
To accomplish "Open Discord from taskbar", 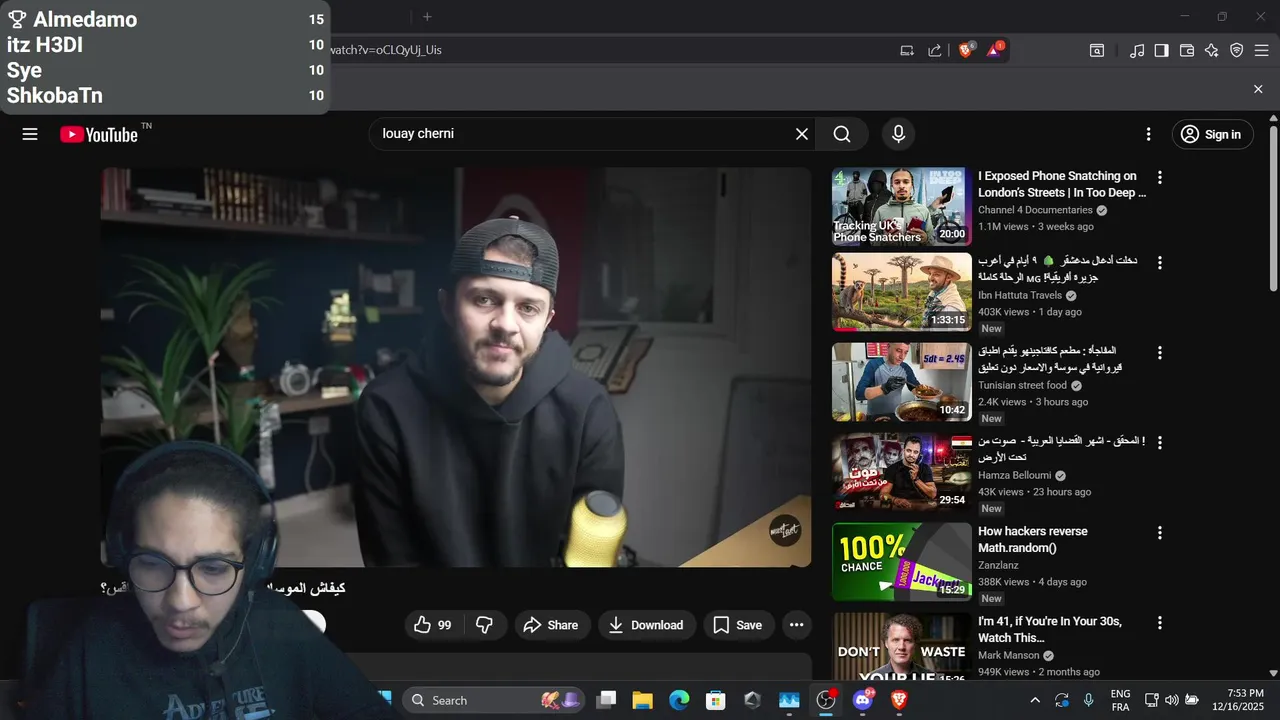I will click(x=863, y=700).
